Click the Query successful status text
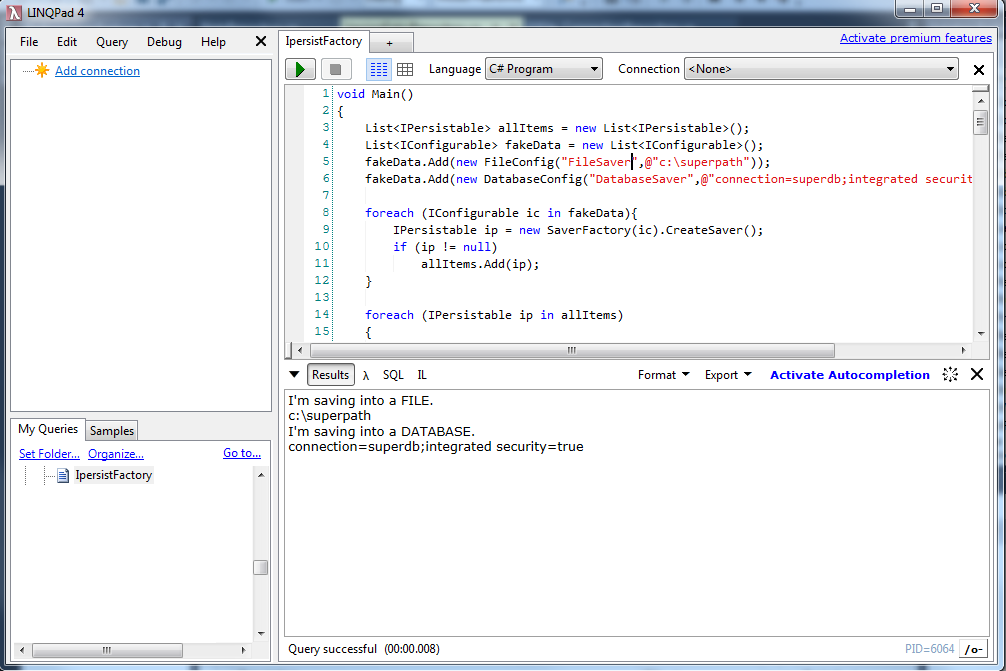 tap(364, 649)
